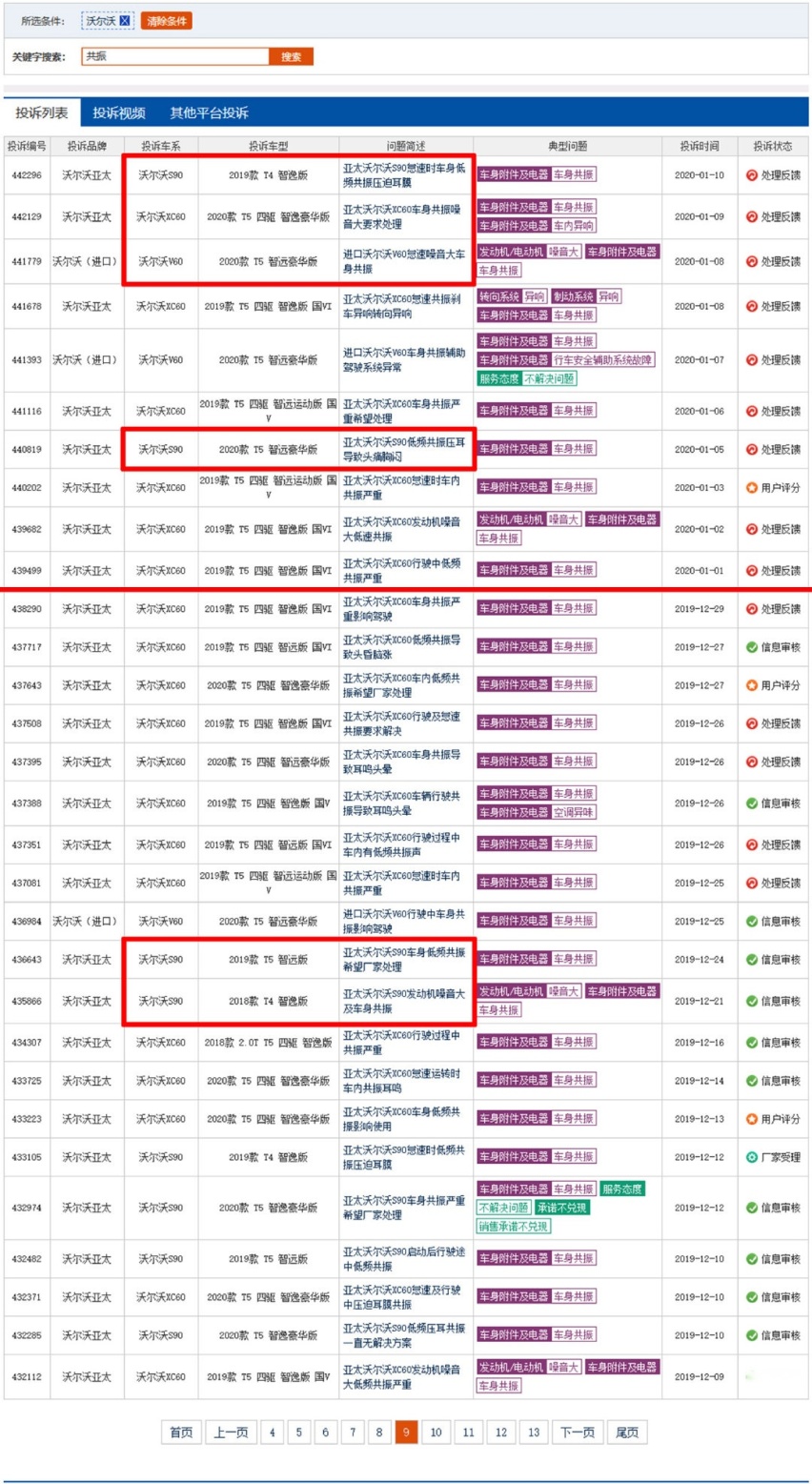The width and height of the screenshot is (812, 1484).
Task: Click the 制动系统 tag in row 441678
Action: 573,296
